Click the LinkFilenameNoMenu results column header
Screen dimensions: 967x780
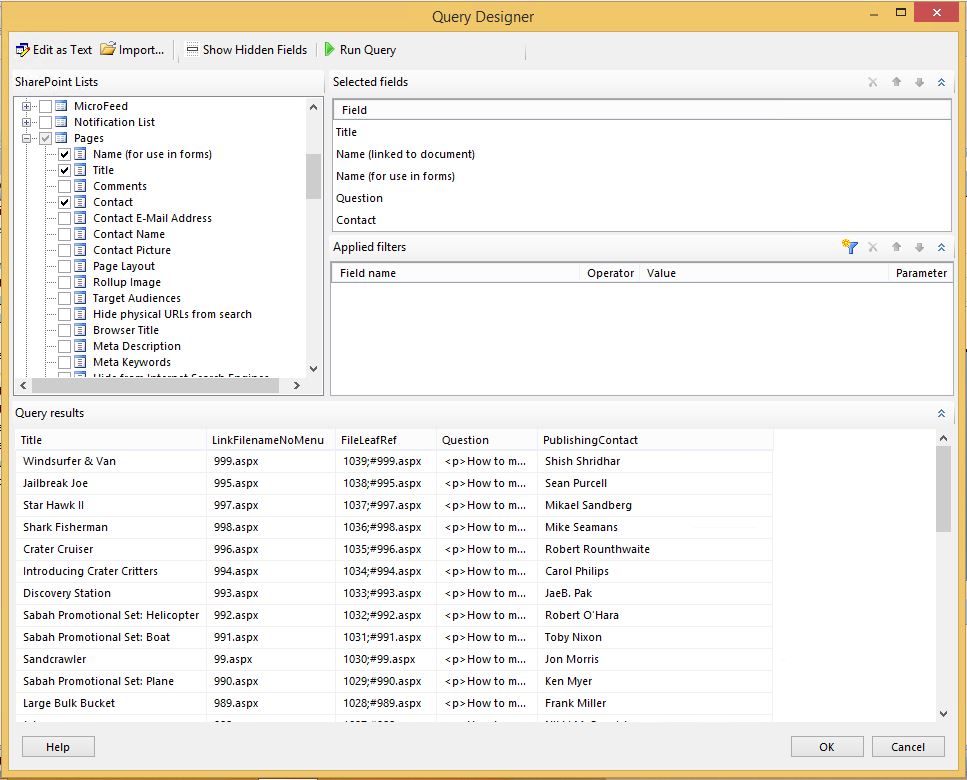[271, 440]
